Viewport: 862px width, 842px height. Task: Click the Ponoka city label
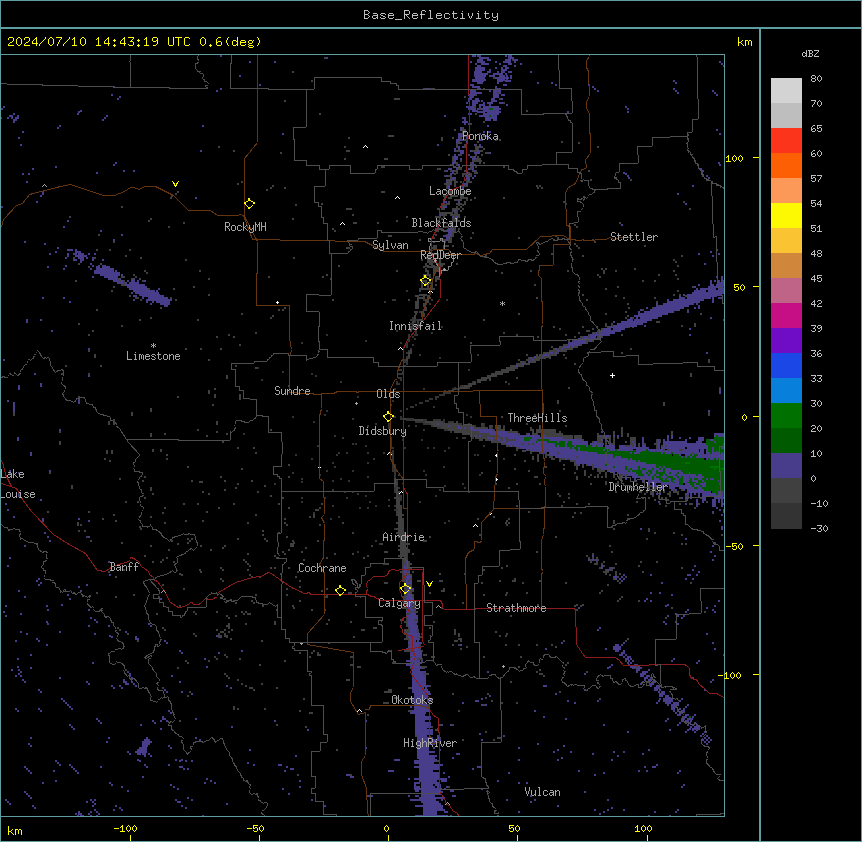[480, 136]
